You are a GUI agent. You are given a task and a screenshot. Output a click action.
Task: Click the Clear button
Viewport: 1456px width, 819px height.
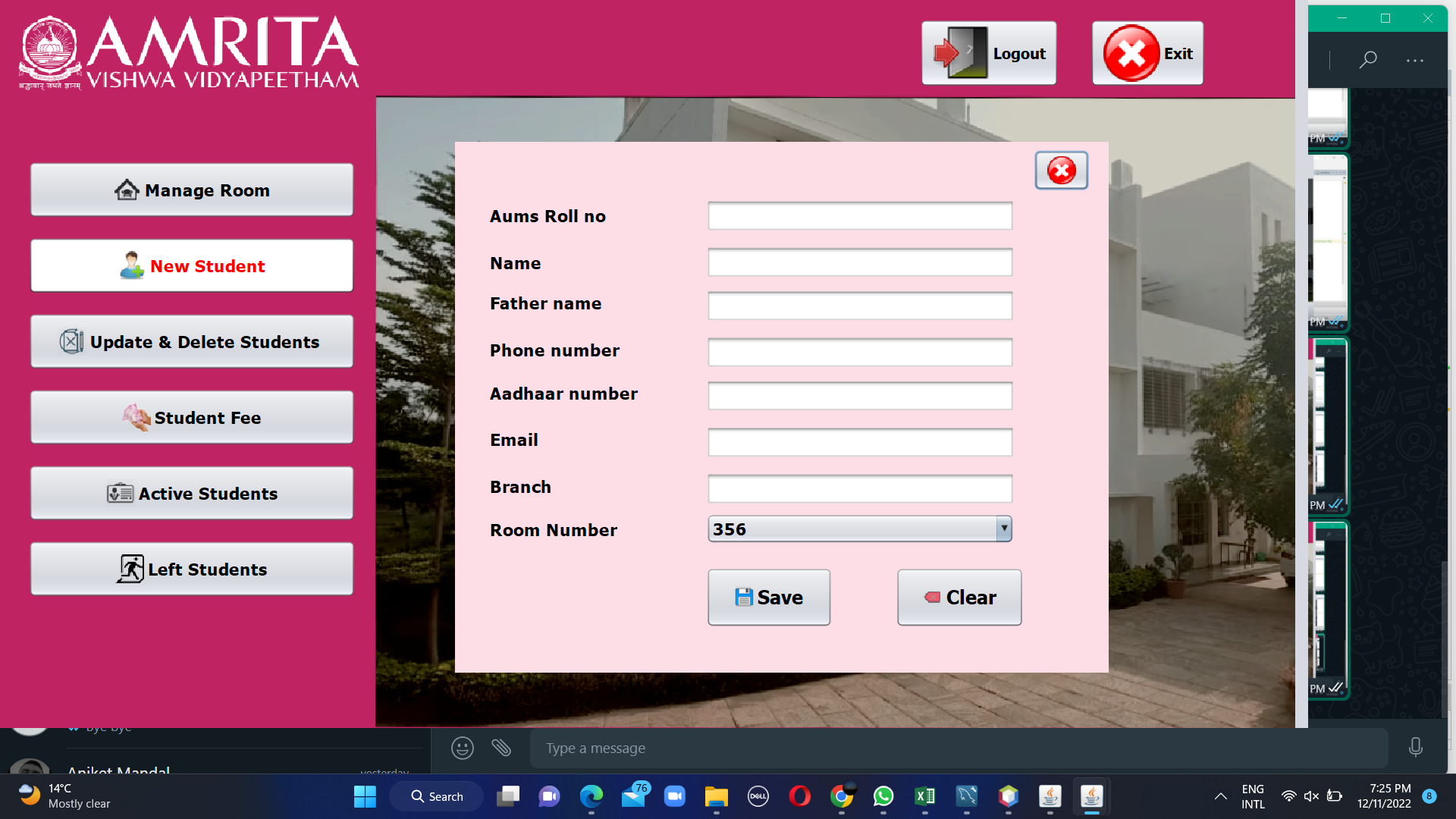[959, 598]
